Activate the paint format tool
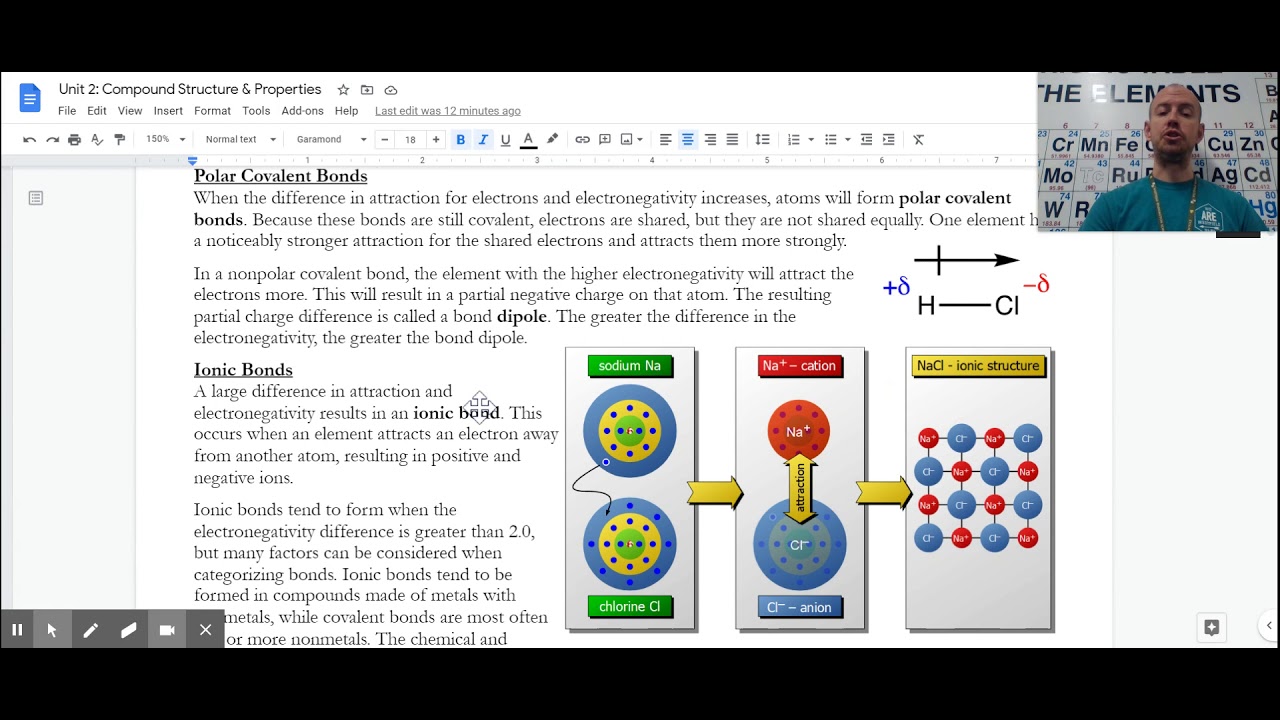The image size is (1280, 720). pos(119,139)
